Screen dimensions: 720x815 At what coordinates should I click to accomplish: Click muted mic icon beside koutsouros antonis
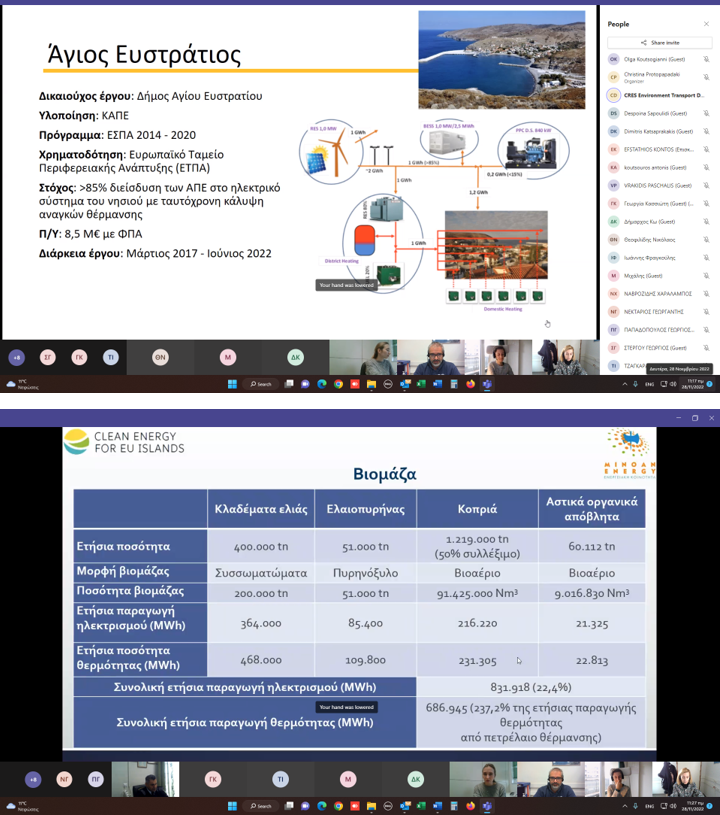pos(706,167)
